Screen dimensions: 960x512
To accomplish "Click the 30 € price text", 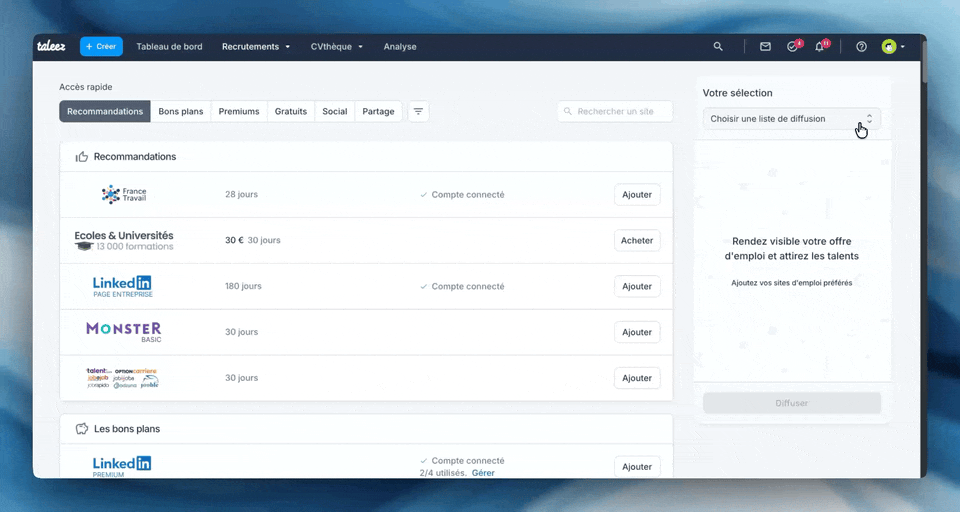I will pos(234,240).
